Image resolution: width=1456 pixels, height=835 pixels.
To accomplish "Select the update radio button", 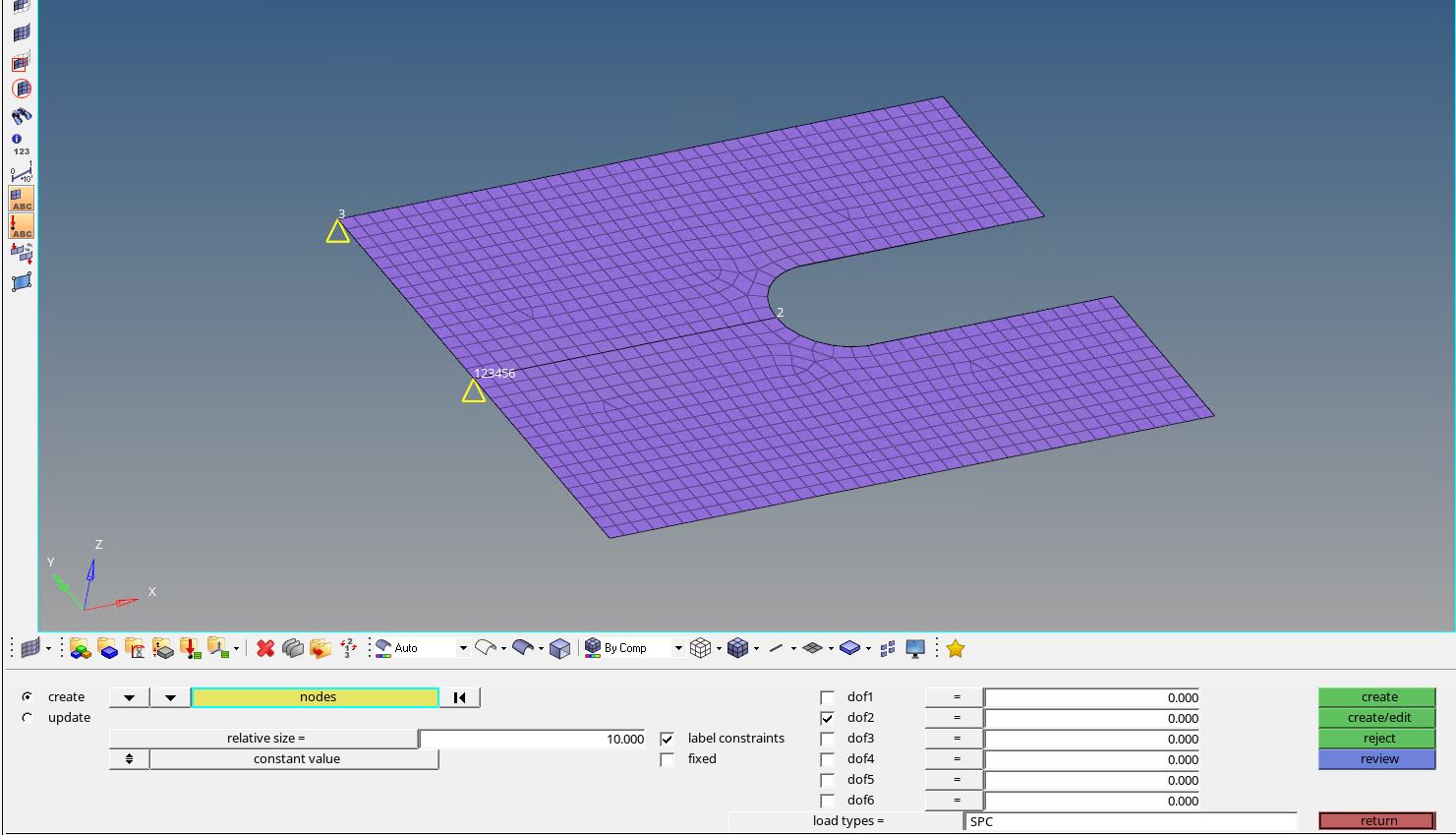I will click(28, 718).
